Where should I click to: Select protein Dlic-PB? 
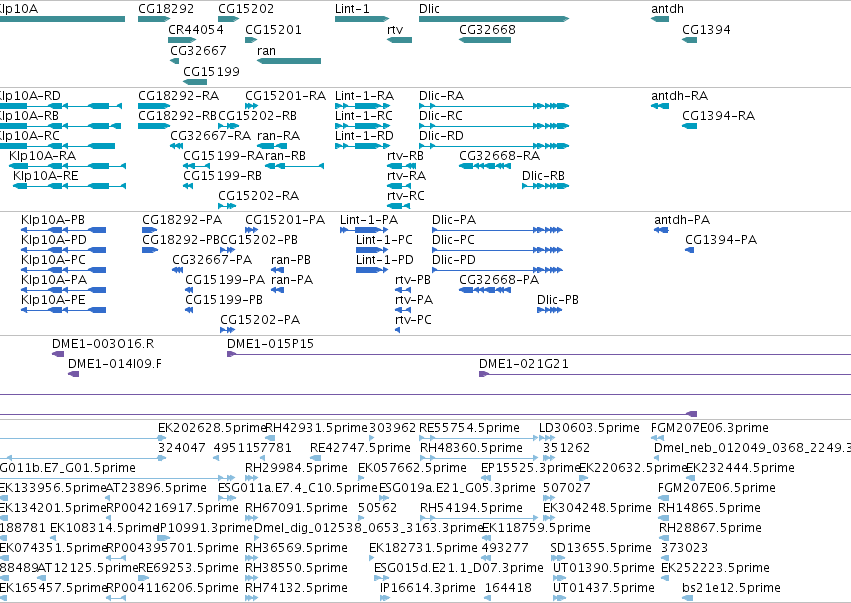click(x=549, y=310)
